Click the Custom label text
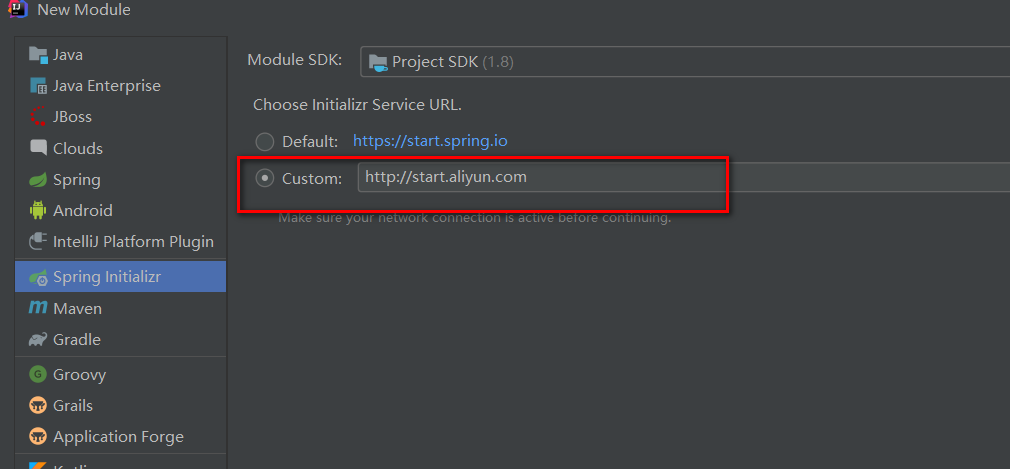This screenshot has height=469, width=1010. click(x=312, y=178)
